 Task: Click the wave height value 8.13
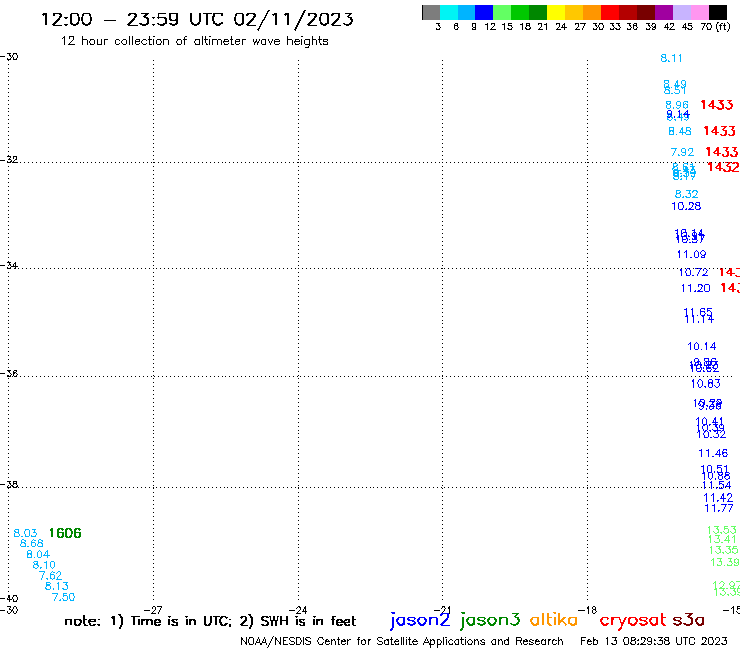click(57, 586)
